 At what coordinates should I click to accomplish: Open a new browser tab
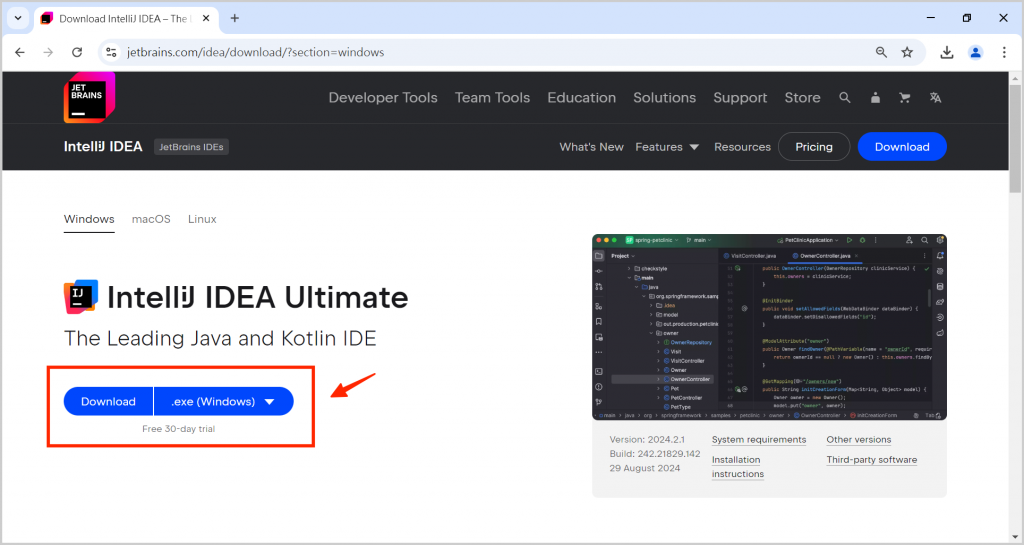coord(234,18)
